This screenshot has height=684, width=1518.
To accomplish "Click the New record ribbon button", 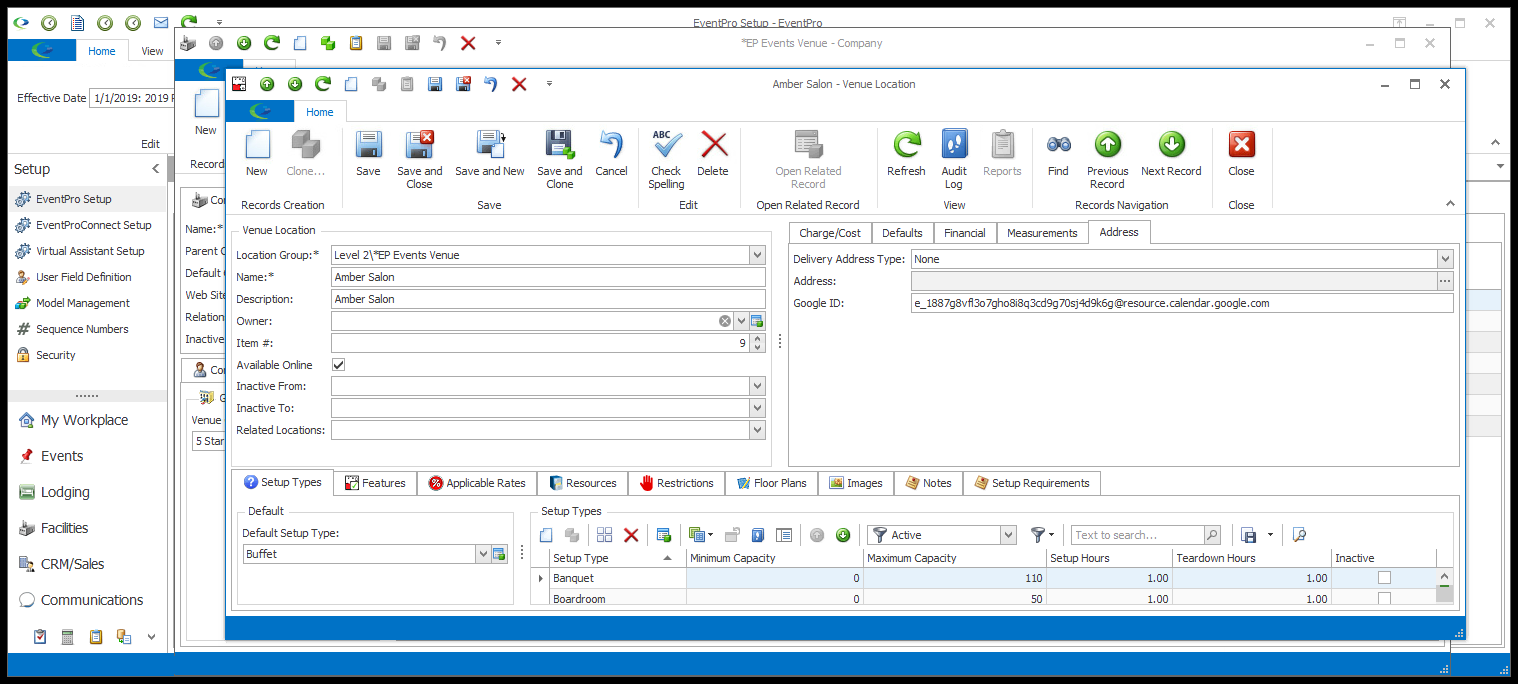I will click(x=257, y=154).
